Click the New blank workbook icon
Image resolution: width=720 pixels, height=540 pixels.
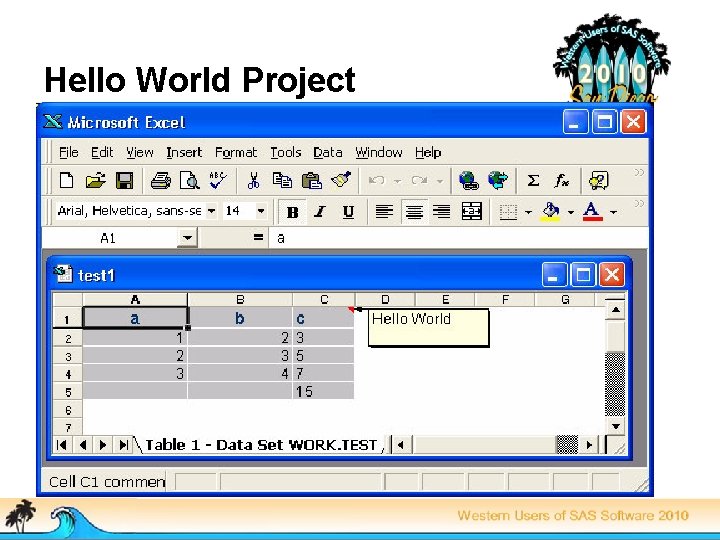pyautogui.click(x=67, y=180)
